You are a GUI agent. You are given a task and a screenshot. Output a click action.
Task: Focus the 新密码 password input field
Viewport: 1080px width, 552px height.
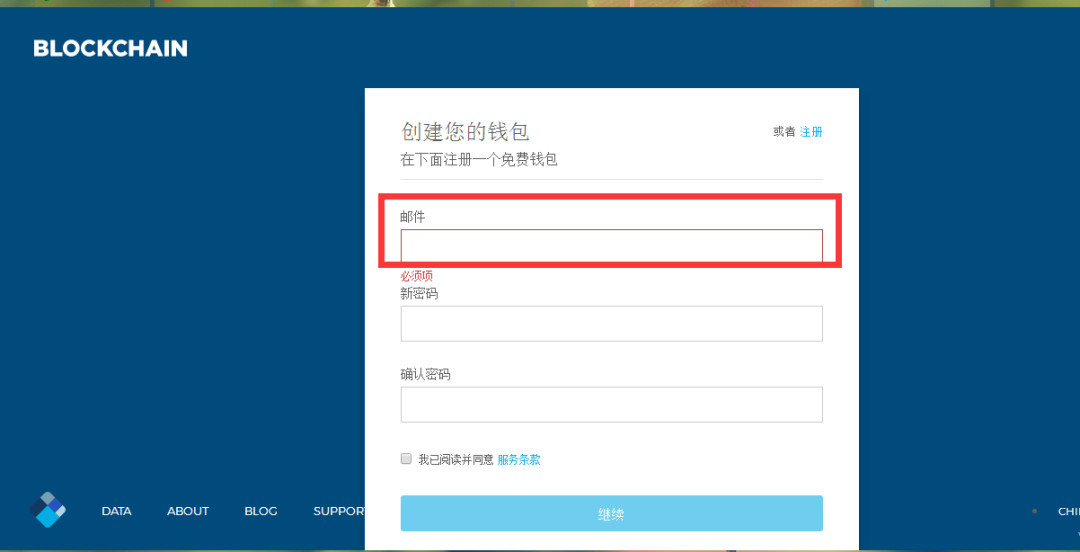pos(612,323)
